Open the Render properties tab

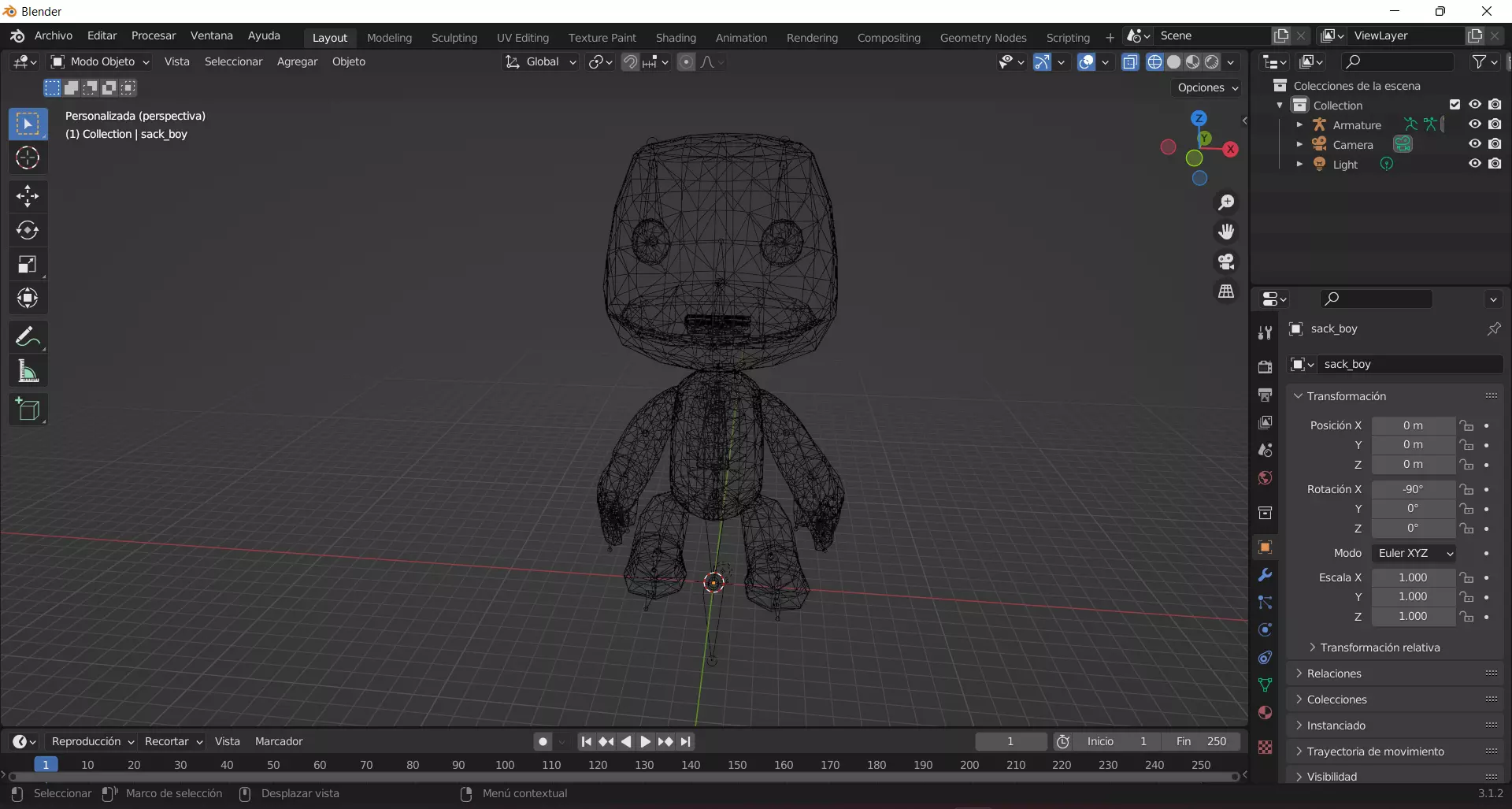1265,367
